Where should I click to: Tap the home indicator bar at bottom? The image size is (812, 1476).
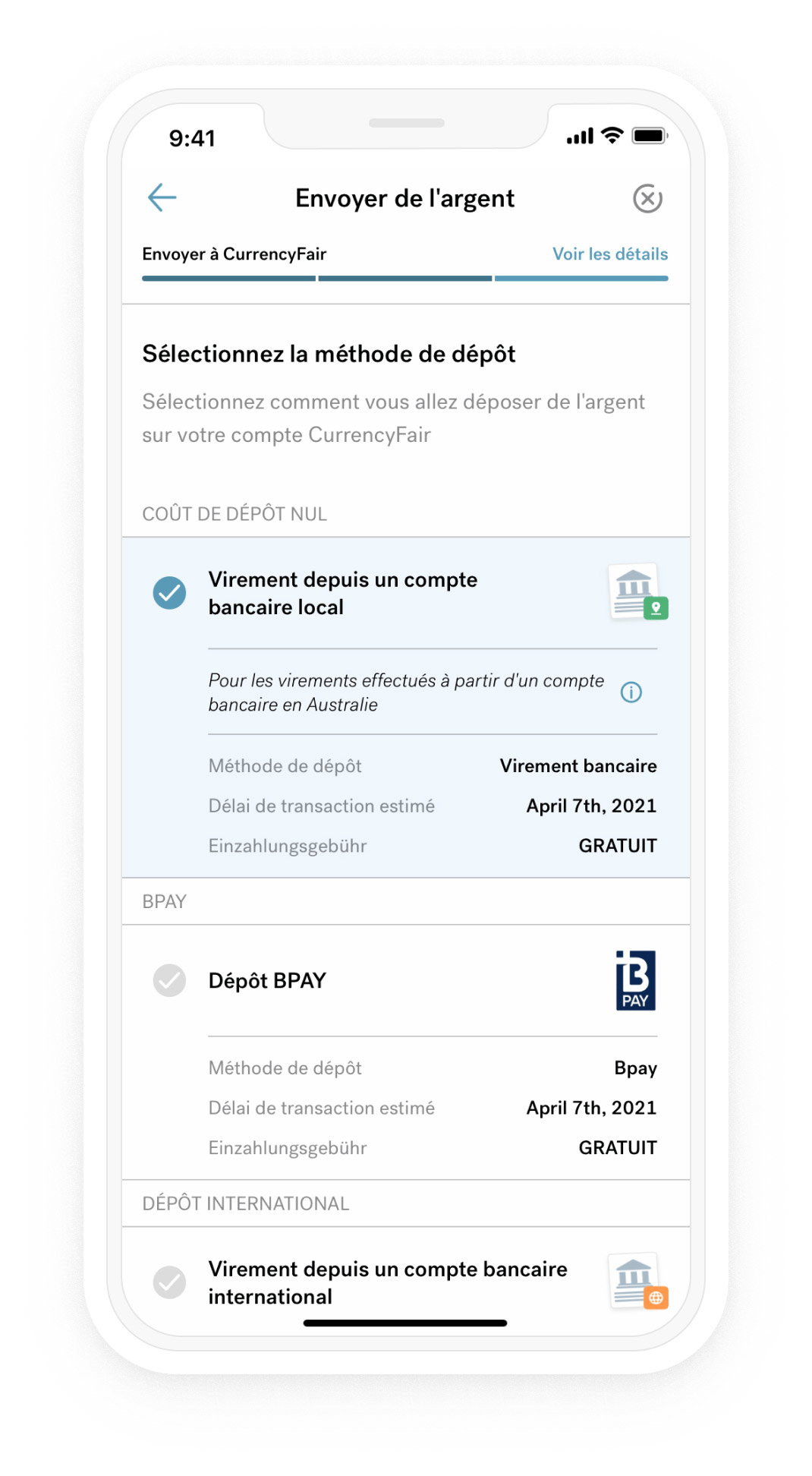[406, 1323]
